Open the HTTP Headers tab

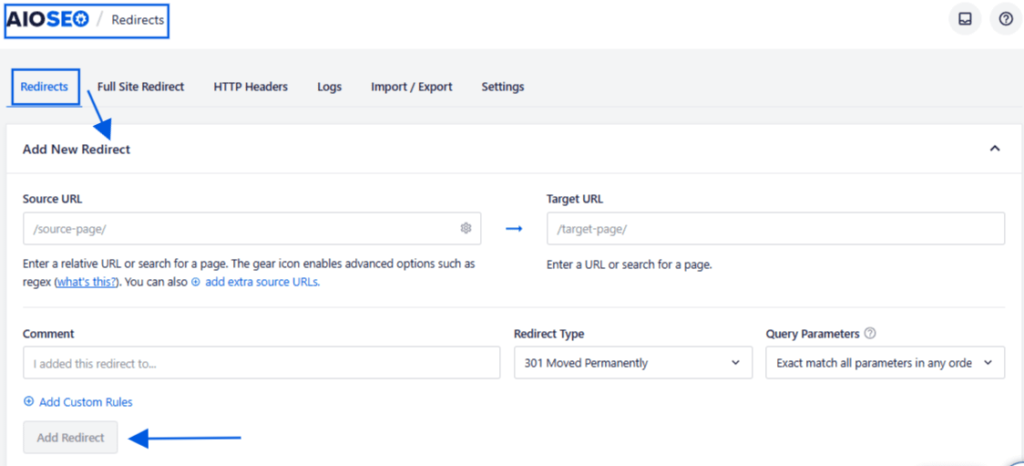tap(251, 87)
